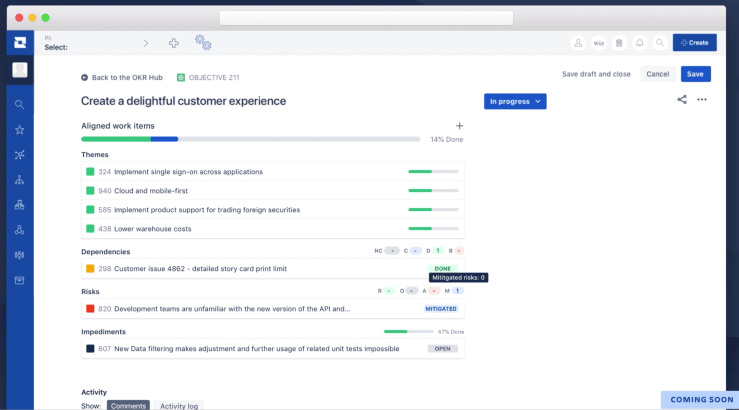Image resolution: width=739 pixels, height=410 pixels.
Task: Open risk 820 about unfamiliar development teams
Action: (x=231, y=309)
